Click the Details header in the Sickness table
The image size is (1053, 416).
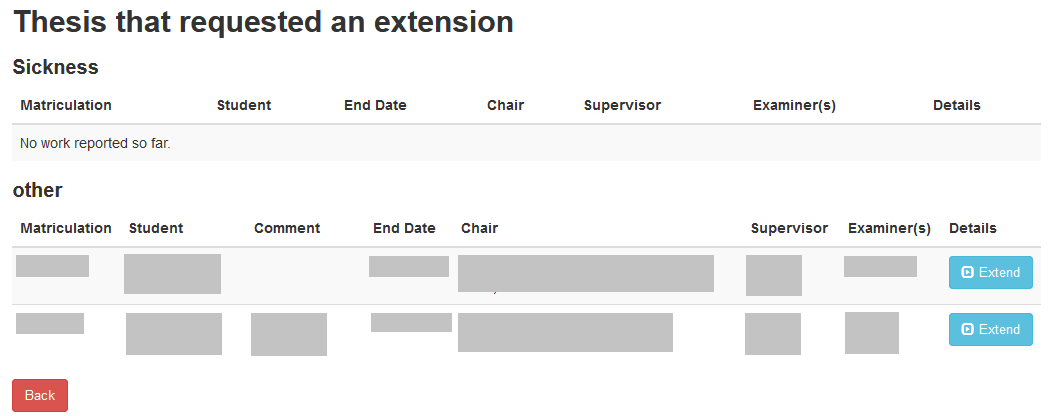click(956, 105)
